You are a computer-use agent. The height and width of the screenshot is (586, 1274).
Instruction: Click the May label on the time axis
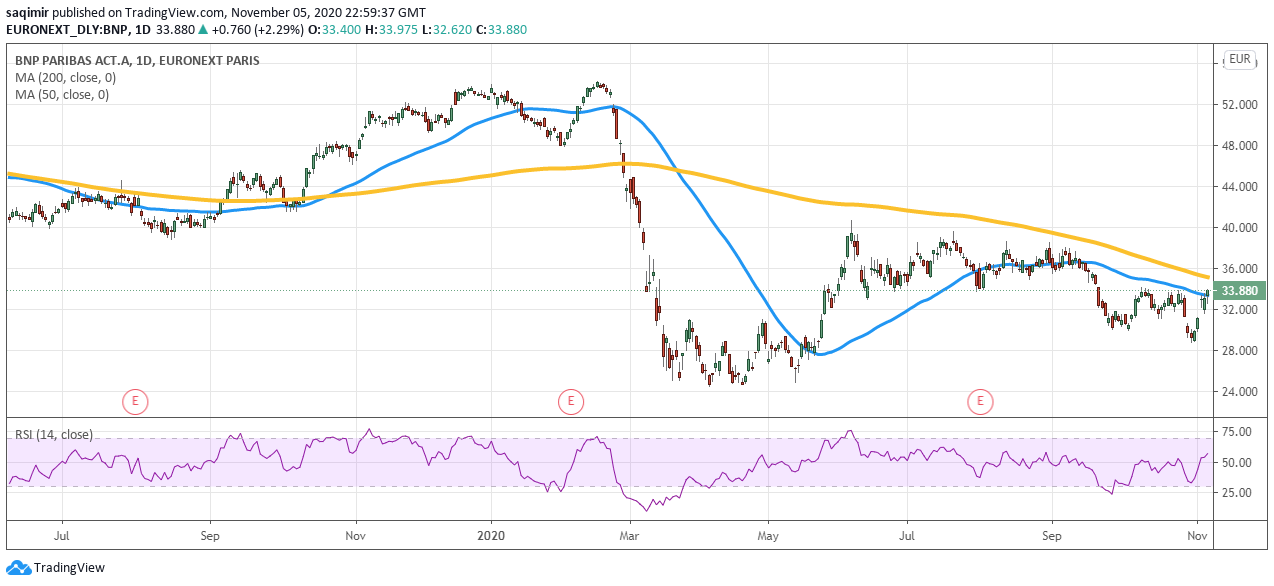tap(768, 536)
